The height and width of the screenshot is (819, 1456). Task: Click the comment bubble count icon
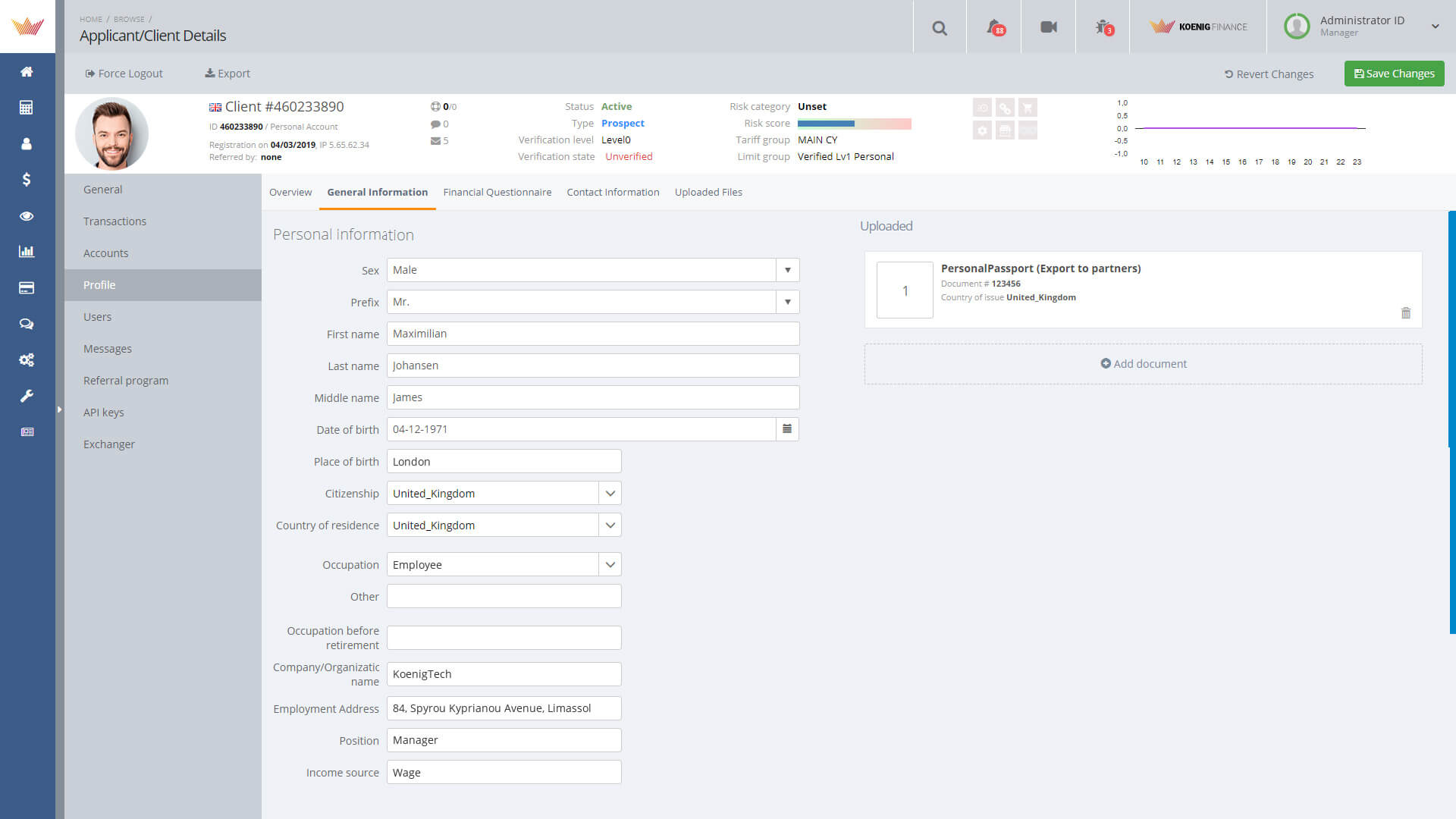coord(435,124)
